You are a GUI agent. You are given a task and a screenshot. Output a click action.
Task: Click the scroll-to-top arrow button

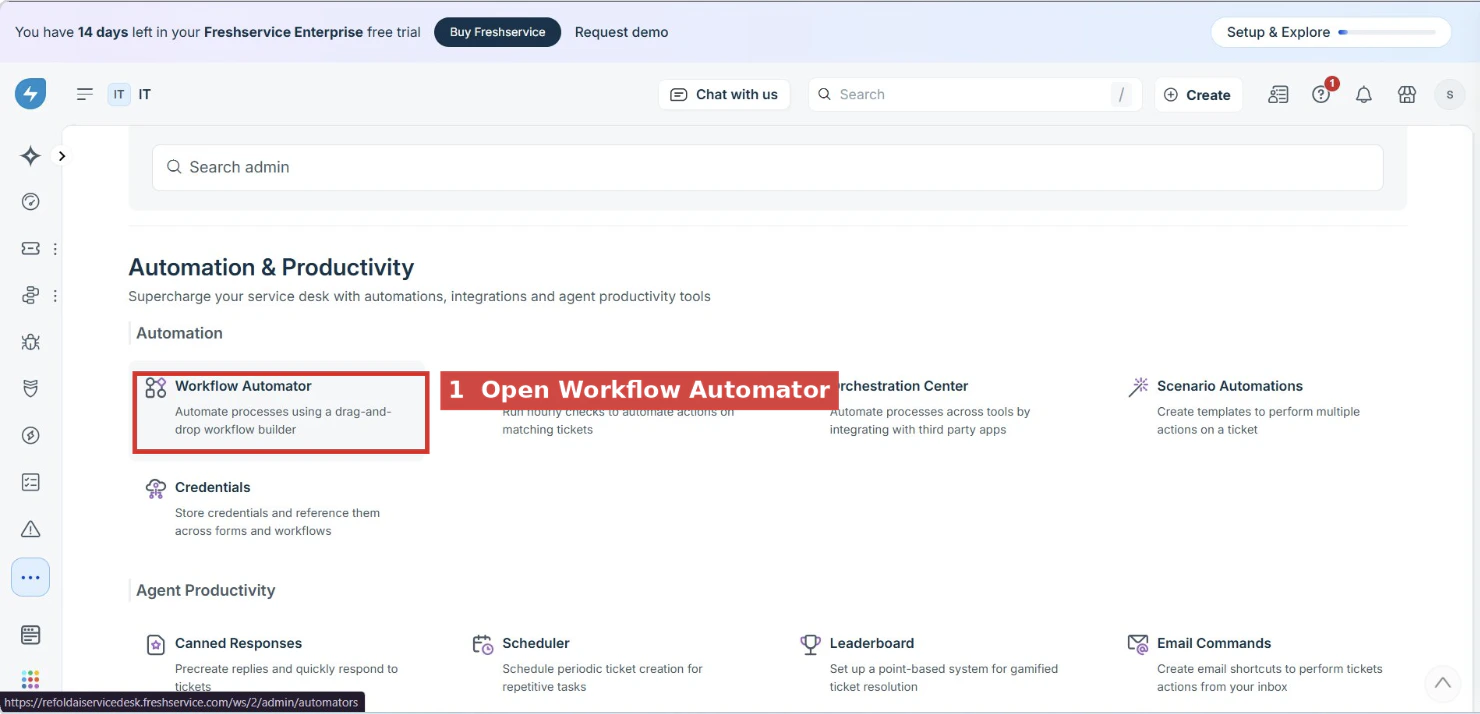[1442, 683]
